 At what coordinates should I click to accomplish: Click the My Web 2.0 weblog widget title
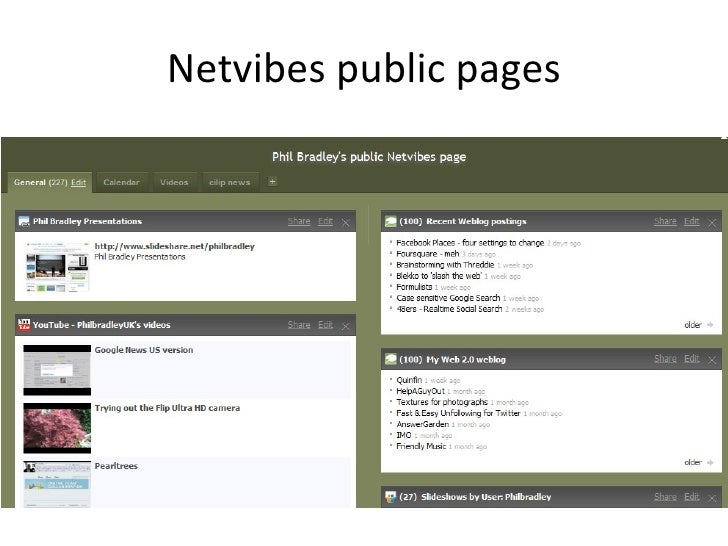(x=466, y=359)
